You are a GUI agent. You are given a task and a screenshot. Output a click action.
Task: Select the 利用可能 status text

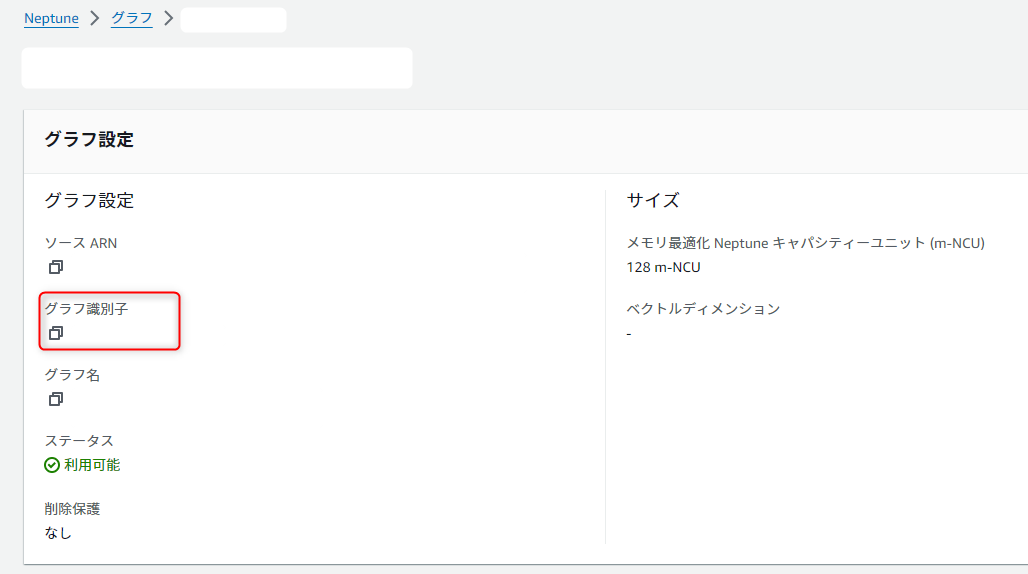point(92,465)
